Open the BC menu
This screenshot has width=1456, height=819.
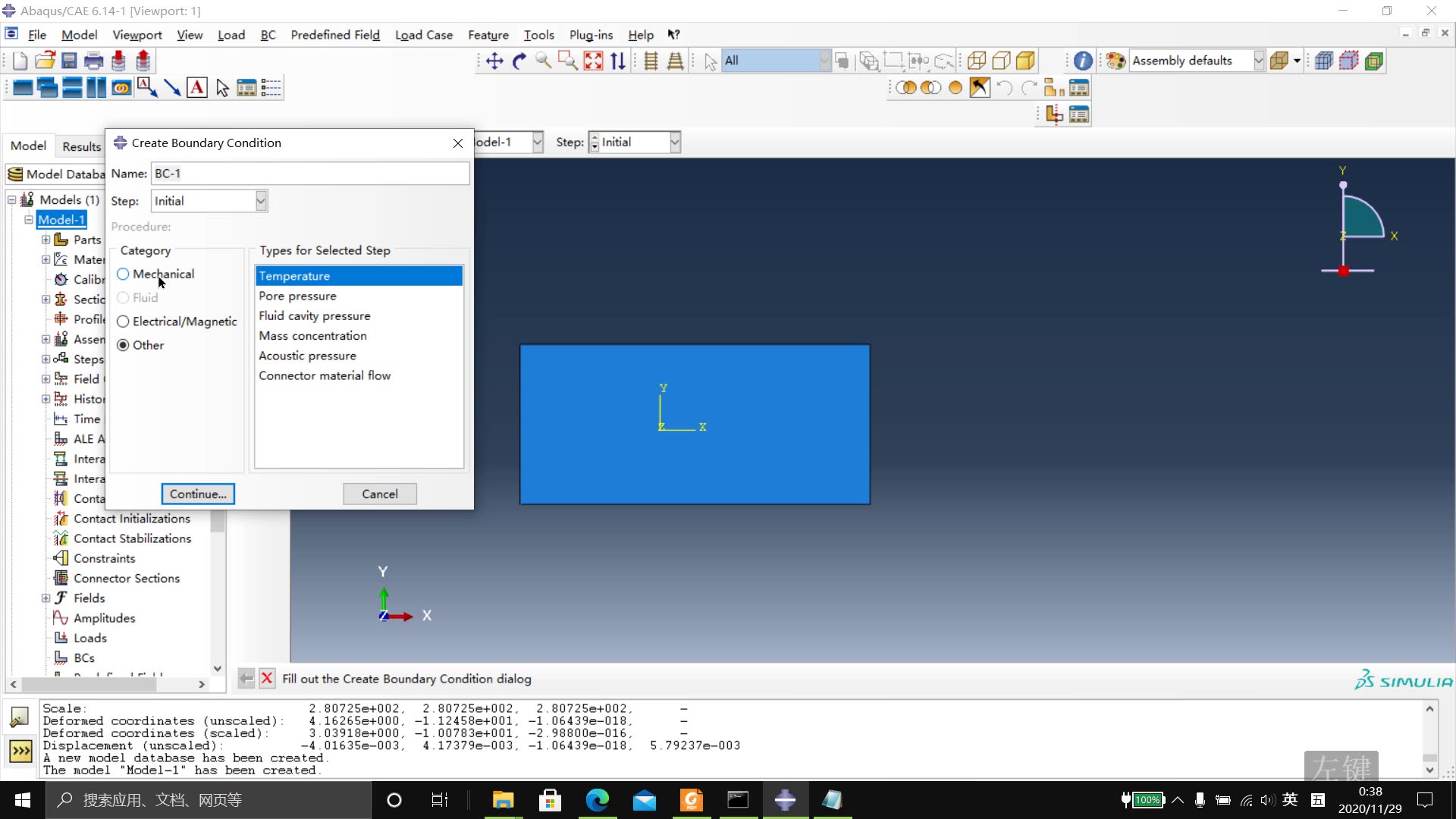click(268, 35)
